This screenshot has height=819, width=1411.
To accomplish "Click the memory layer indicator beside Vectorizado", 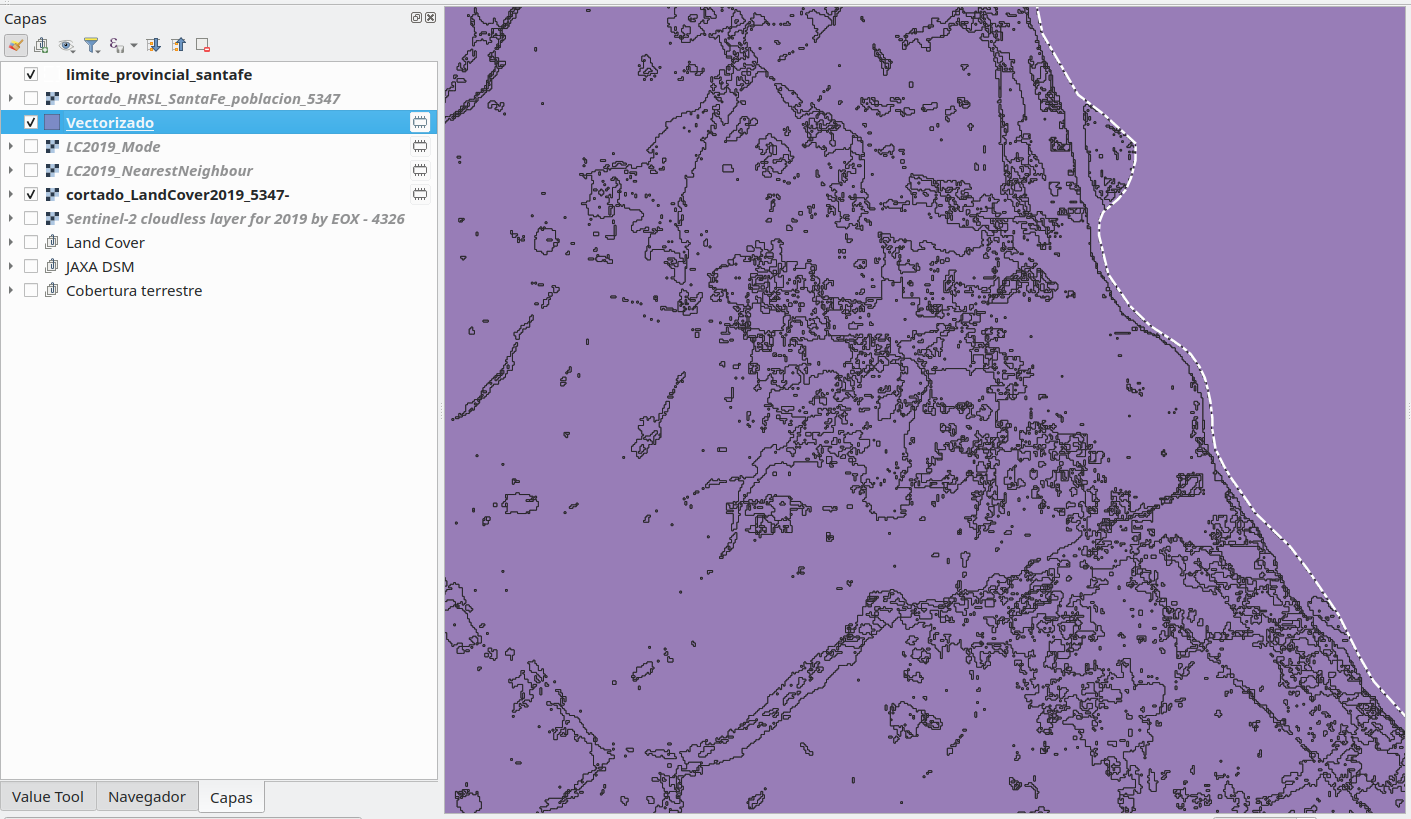I will click(x=420, y=122).
